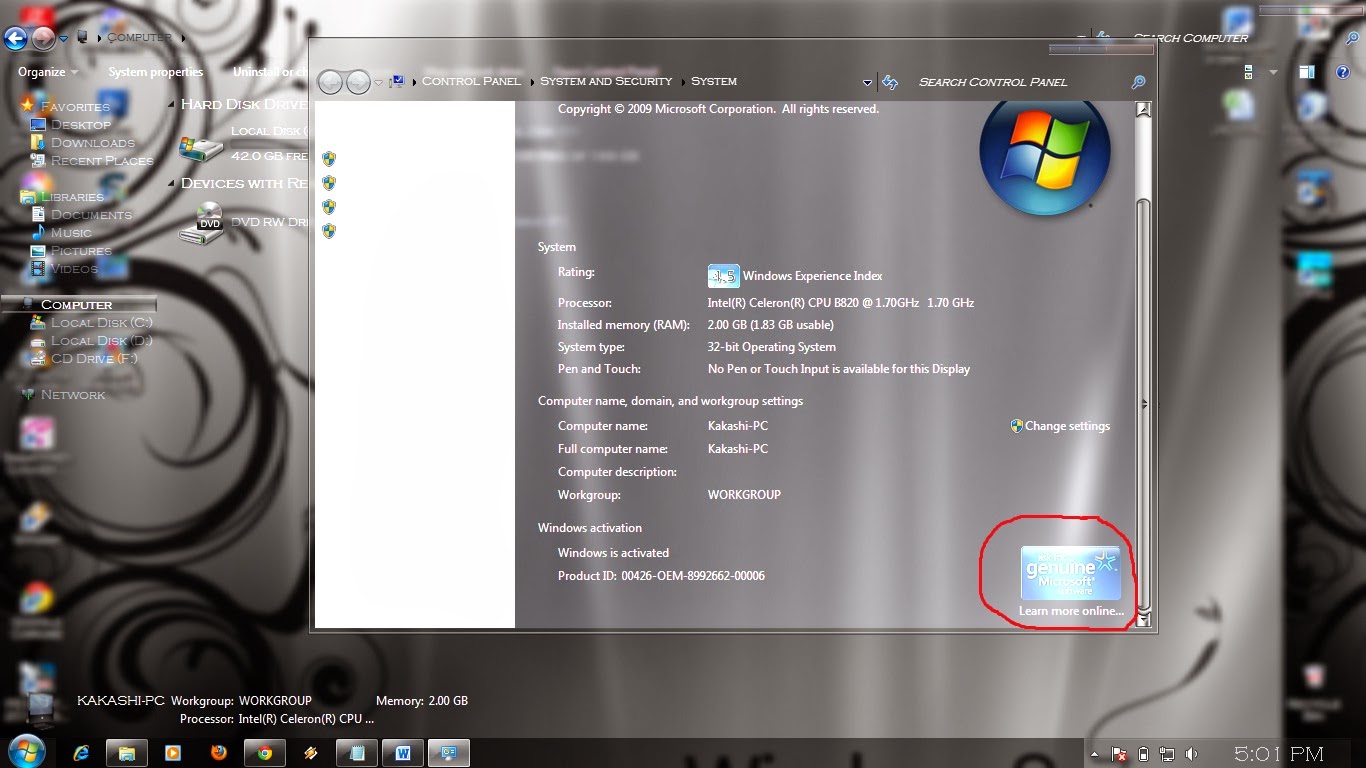Open the volume speaker tray icon
The width and height of the screenshot is (1366, 768).
[x=1191, y=754]
